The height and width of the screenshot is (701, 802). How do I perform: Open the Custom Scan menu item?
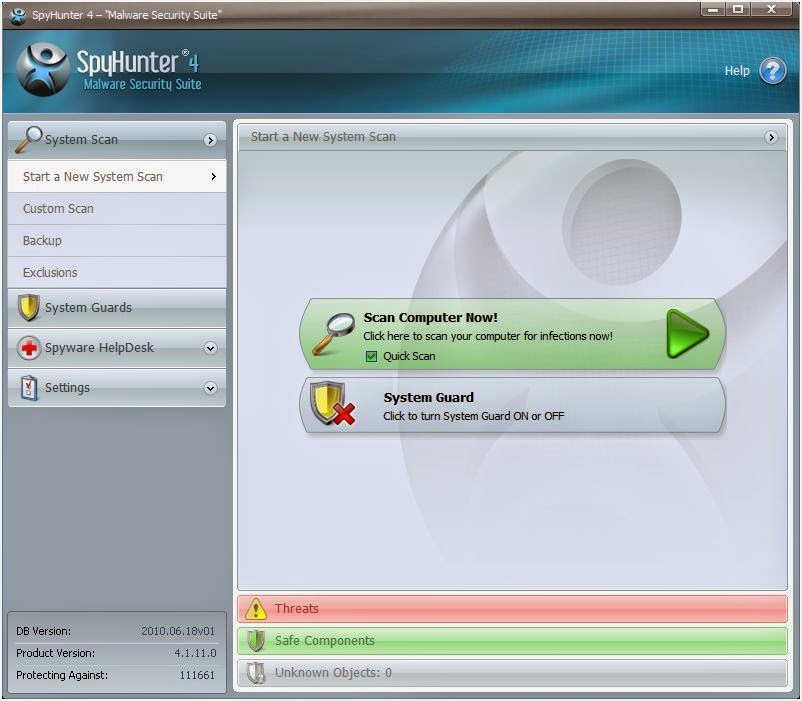(x=117, y=209)
